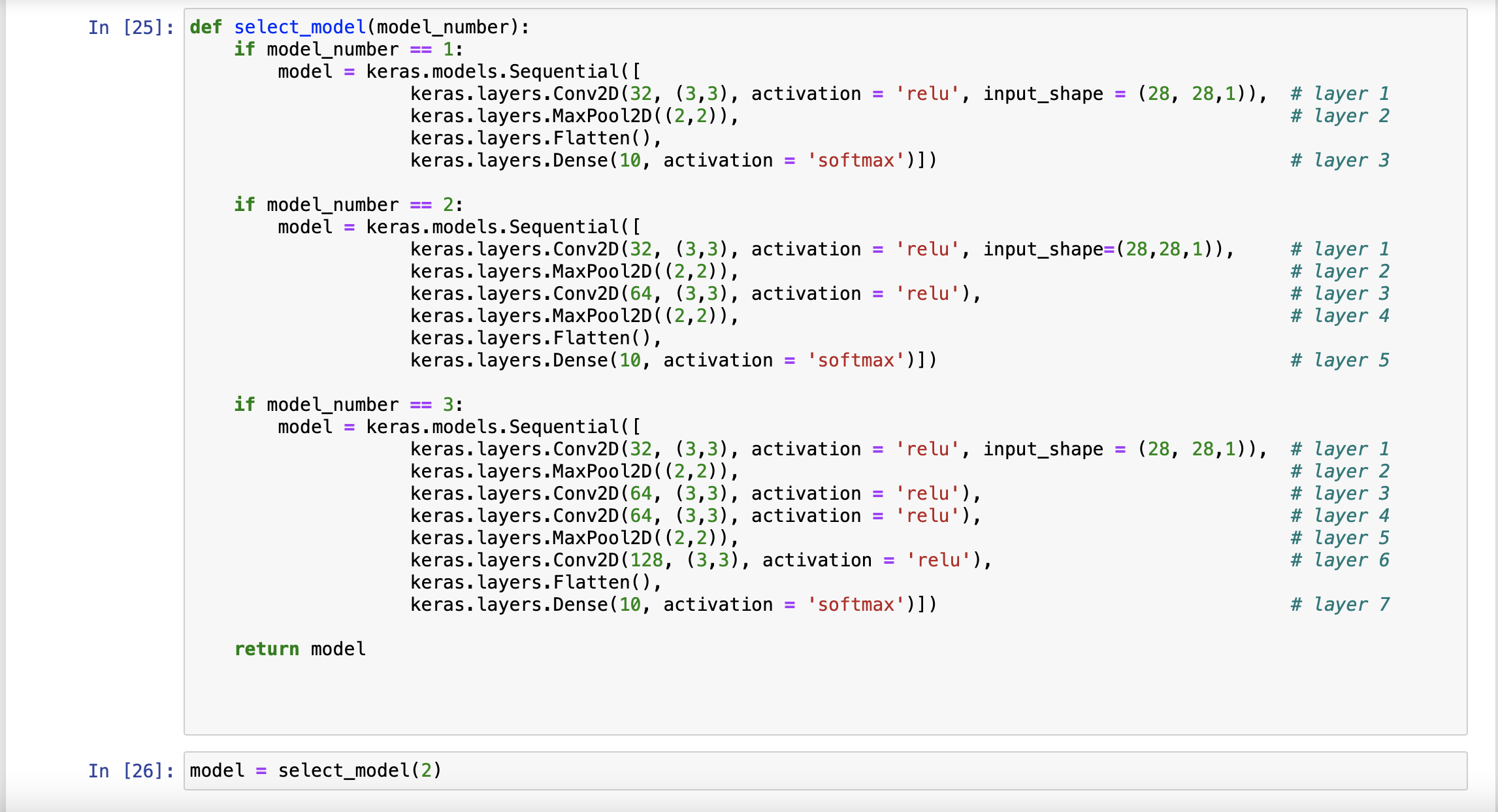Place cursor on 'if model_number == 2:'

point(348,205)
